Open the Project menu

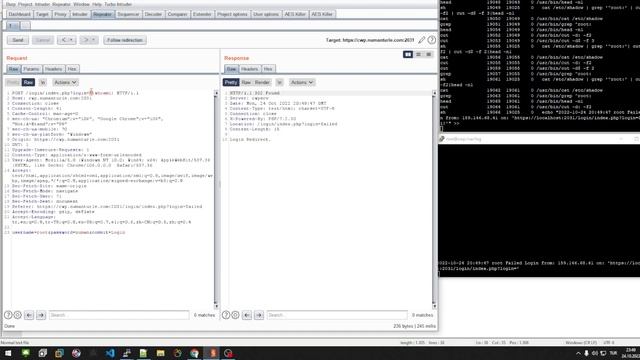click(25, 4)
